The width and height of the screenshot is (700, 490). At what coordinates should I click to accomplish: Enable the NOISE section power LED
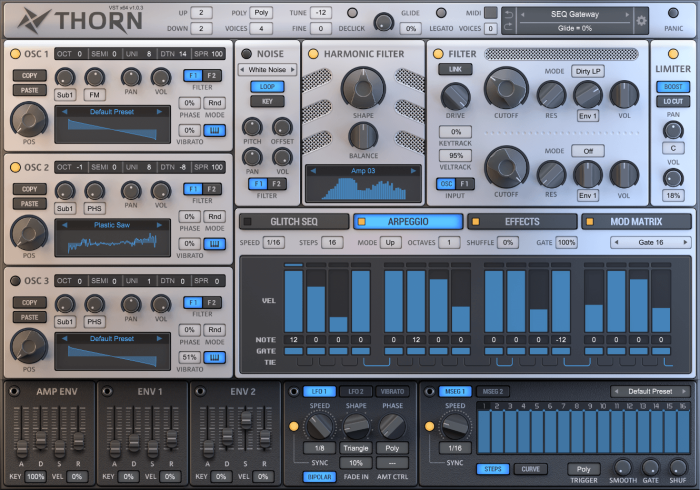pos(246,54)
